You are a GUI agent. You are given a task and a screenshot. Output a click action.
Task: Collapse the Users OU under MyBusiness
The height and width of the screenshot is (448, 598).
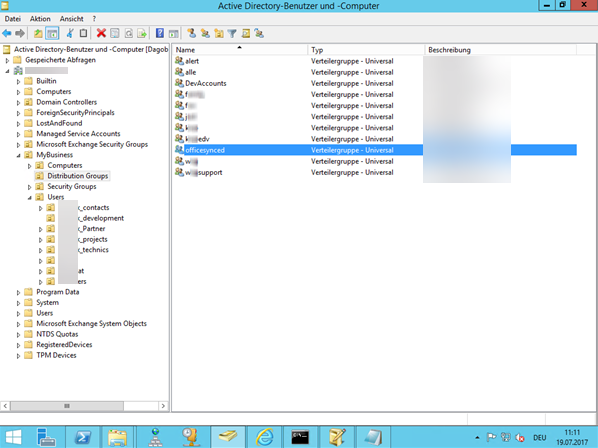point(29,198)
